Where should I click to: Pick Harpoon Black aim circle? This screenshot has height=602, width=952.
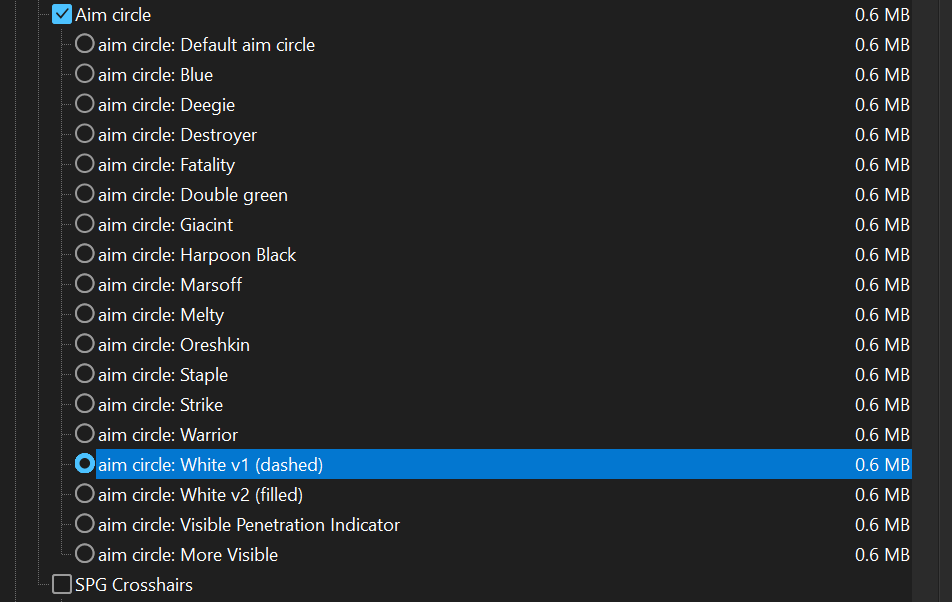(x=84, y=254)
